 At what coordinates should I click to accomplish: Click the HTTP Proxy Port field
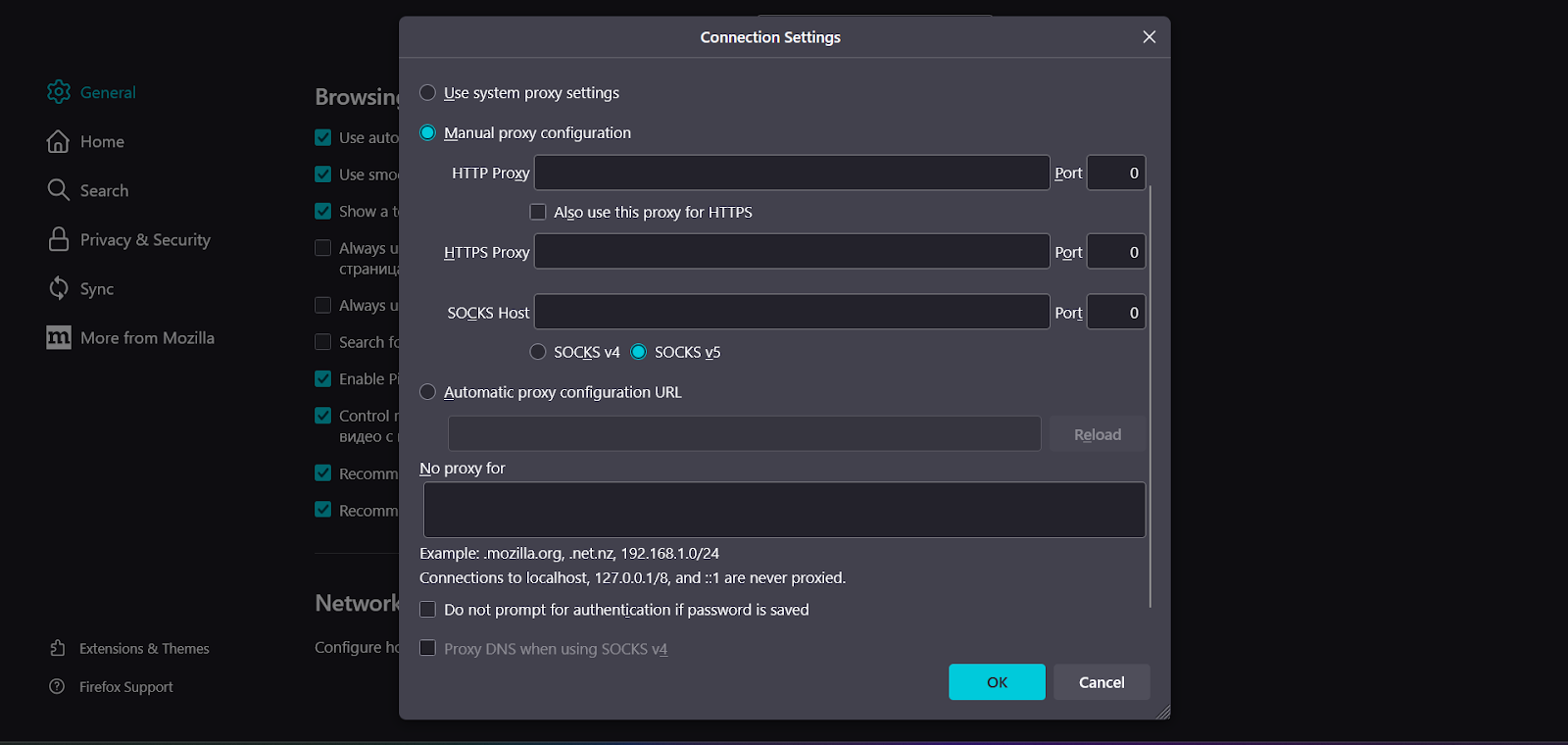click(1116, 173)
